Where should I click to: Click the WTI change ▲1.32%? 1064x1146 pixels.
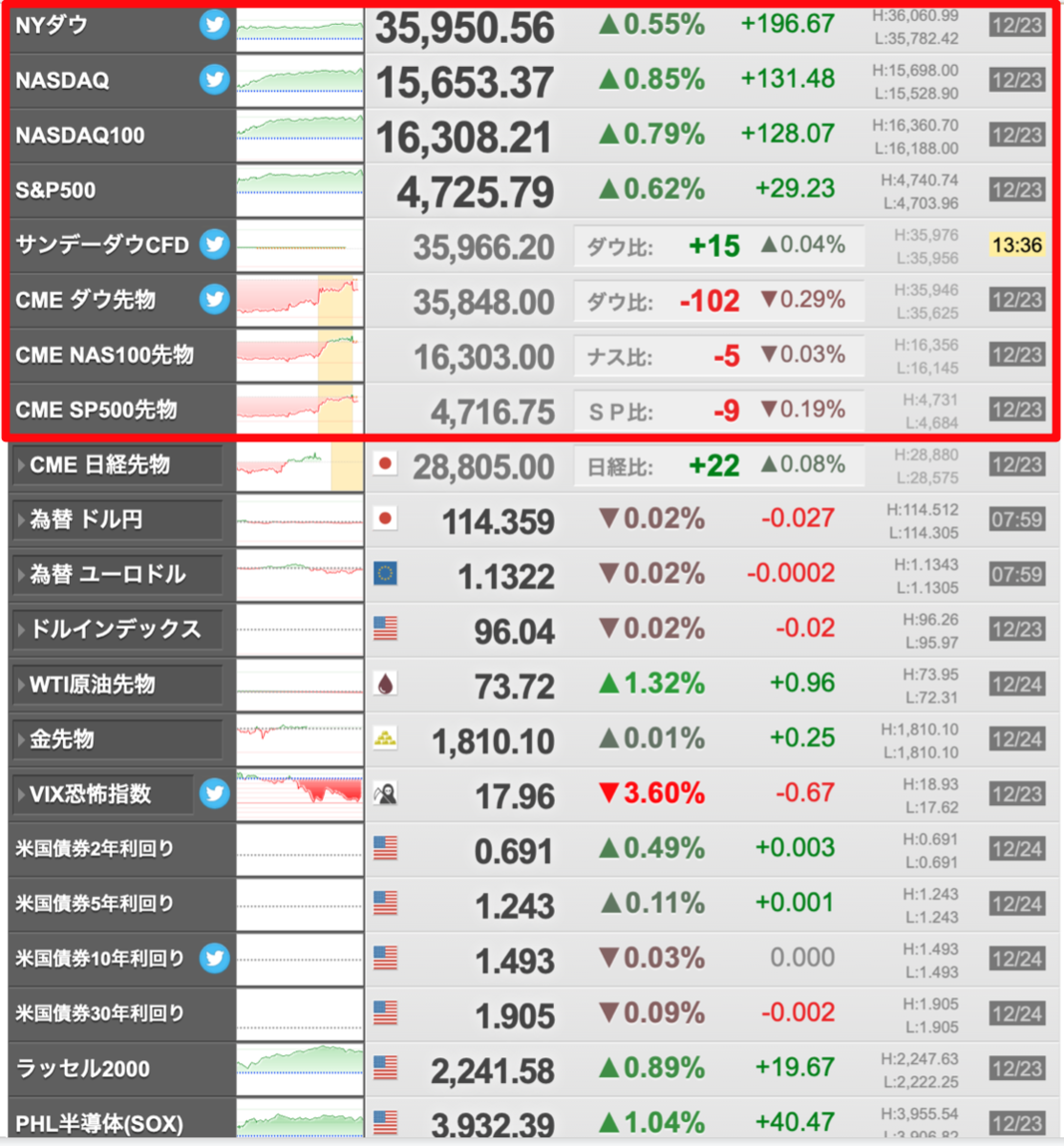coord(652,683)
